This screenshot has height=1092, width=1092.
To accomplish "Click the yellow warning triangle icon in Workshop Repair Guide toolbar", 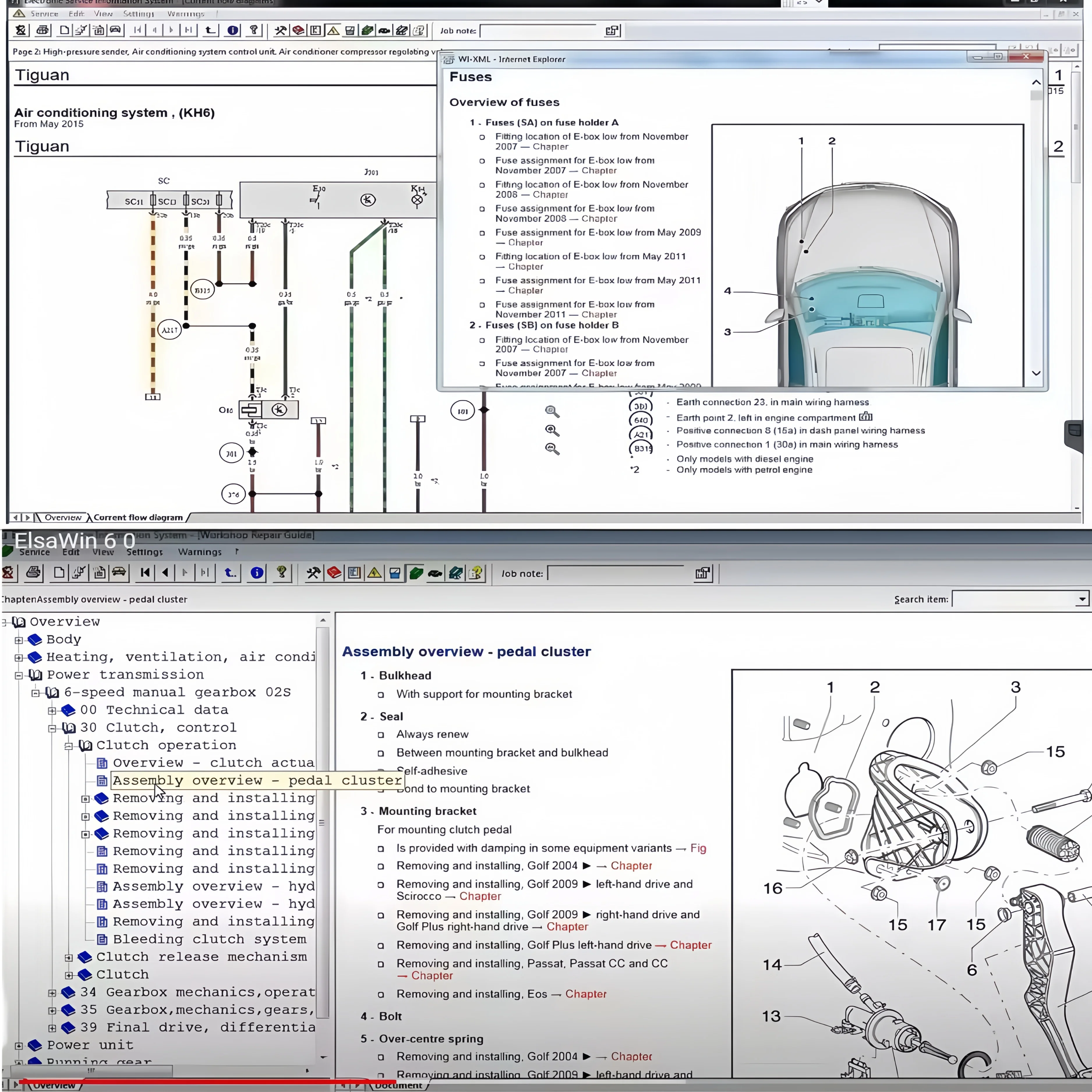I will click(x=374, y=572).
